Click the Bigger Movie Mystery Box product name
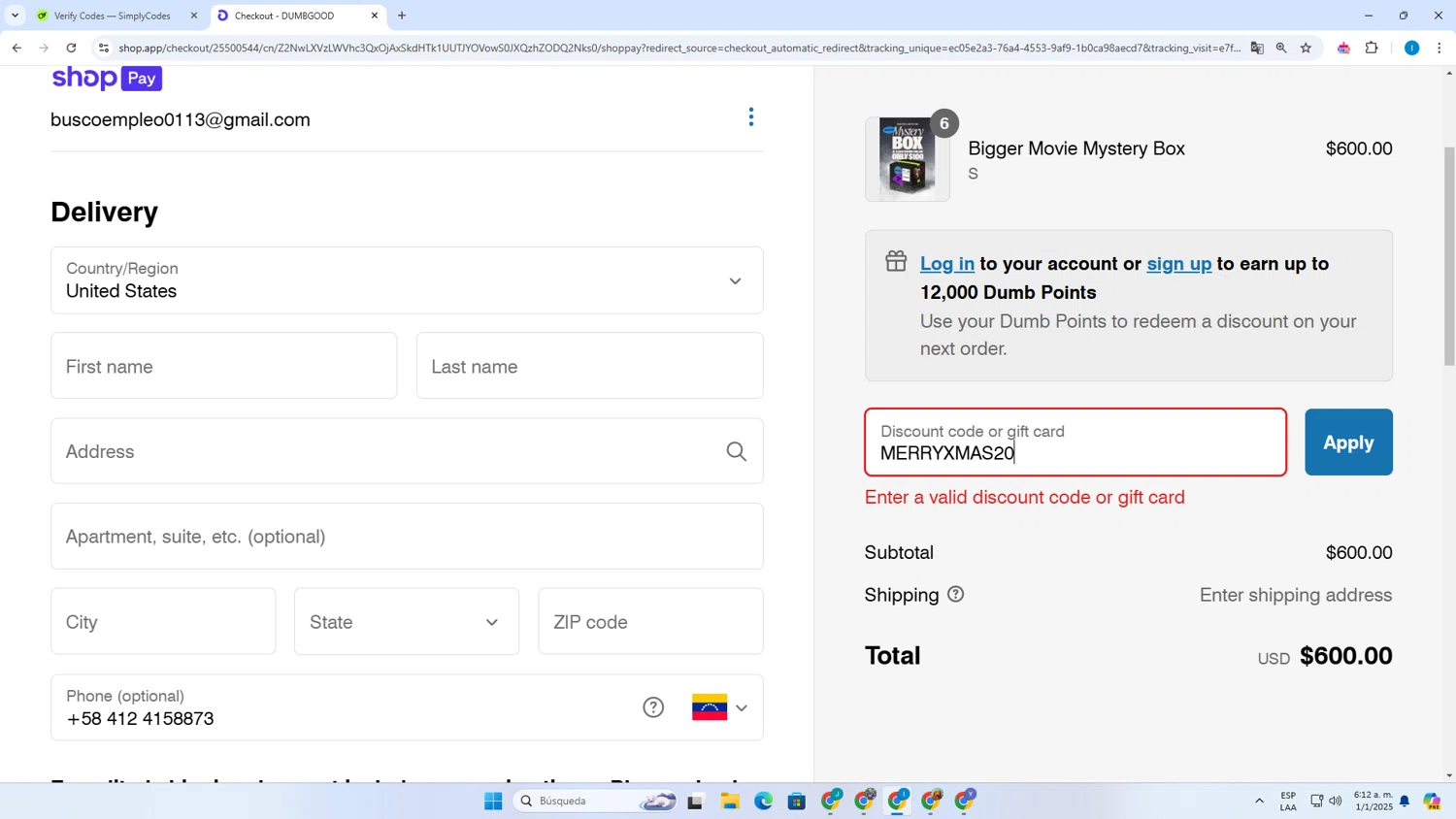 1076,148
